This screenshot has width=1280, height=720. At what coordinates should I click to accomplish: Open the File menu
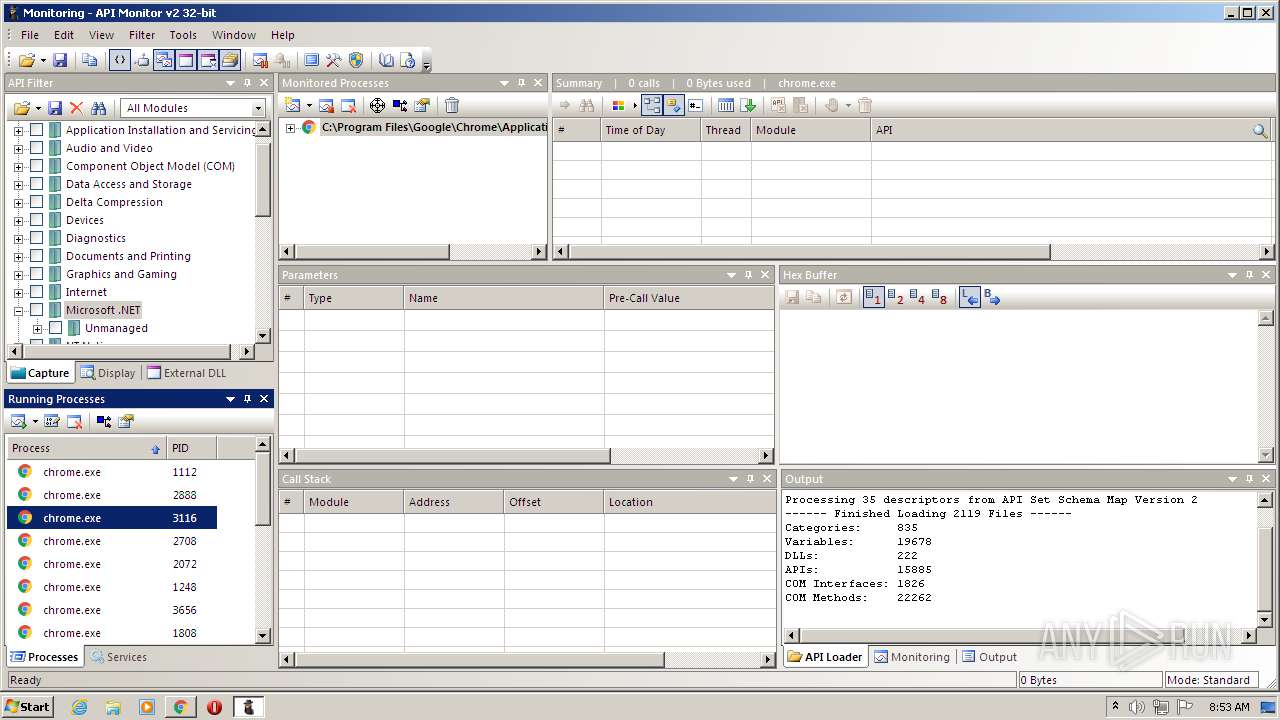[30, 35]
